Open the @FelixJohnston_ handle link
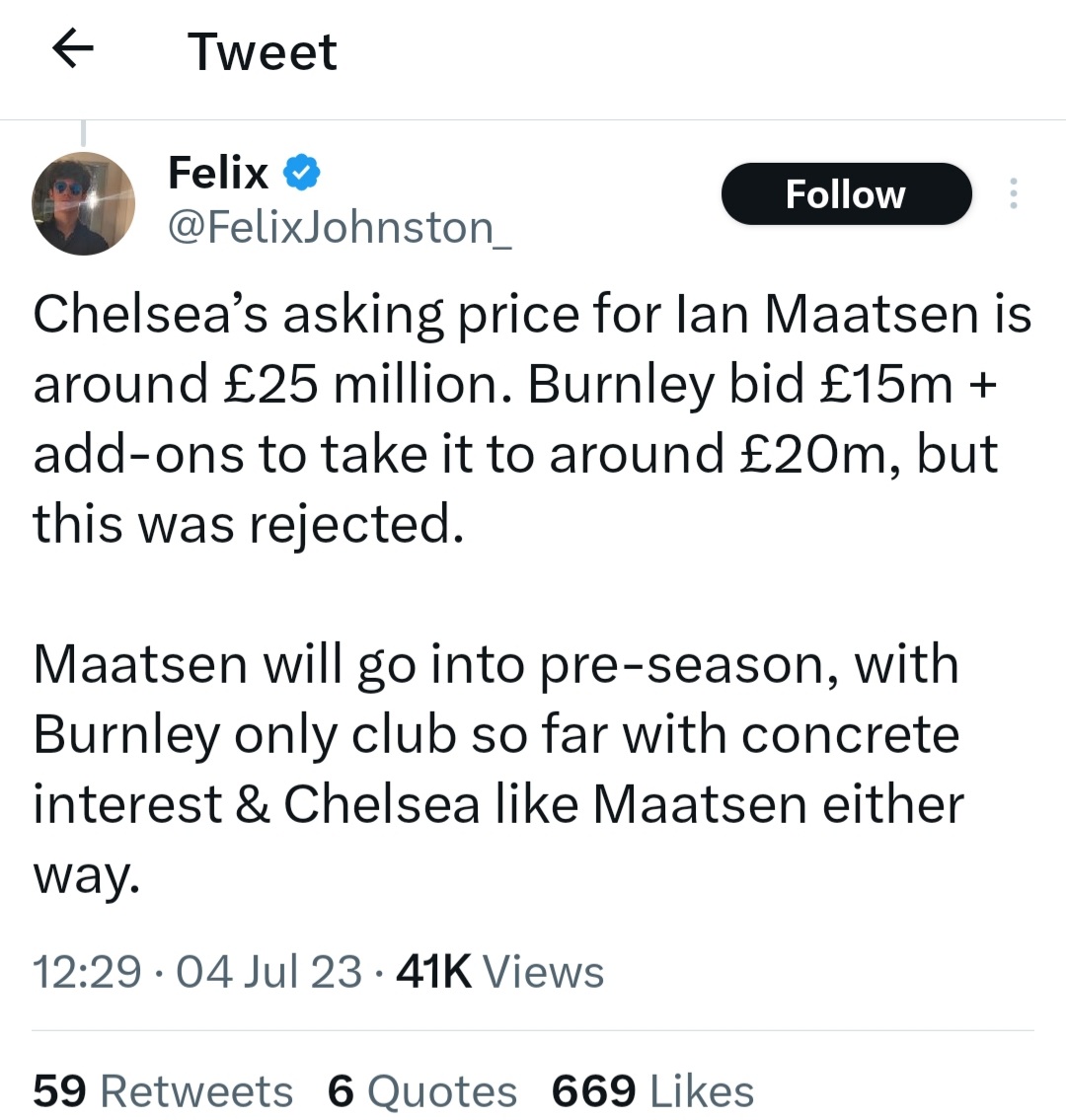 point(340,228)
